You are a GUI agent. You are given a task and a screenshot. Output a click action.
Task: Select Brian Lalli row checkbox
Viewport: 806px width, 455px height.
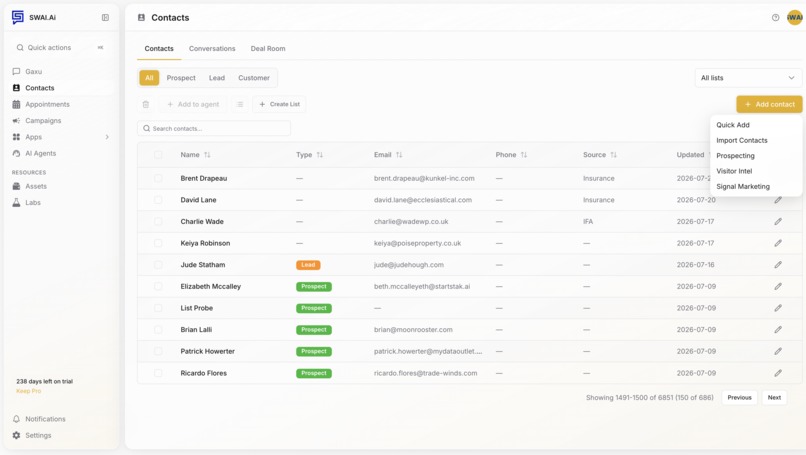tap(158, 330)
